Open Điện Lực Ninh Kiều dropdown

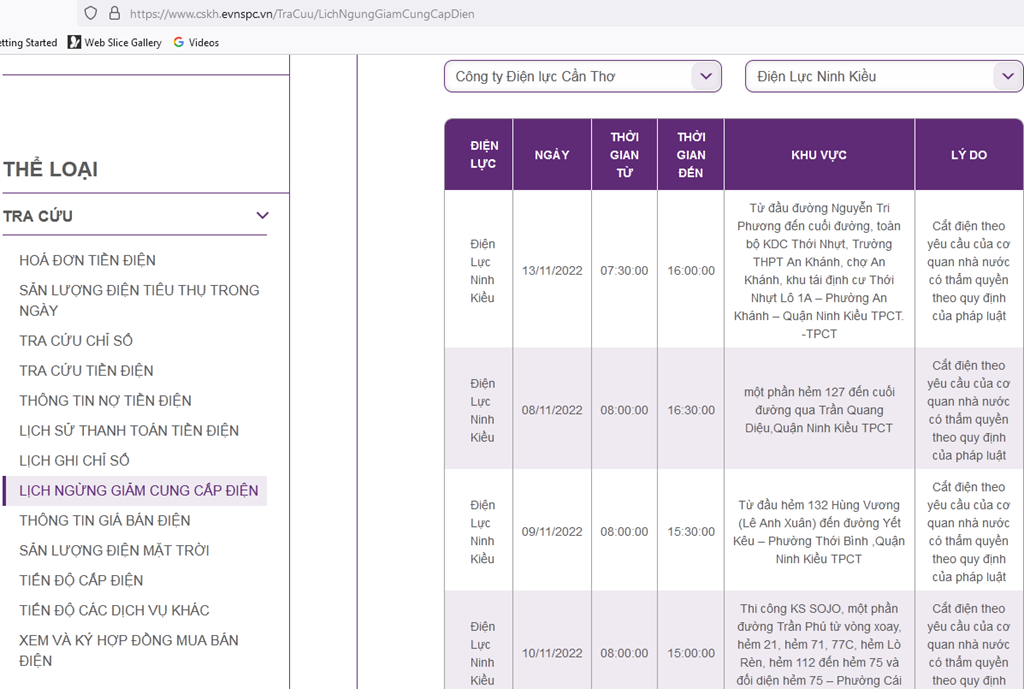coord(883,77)
